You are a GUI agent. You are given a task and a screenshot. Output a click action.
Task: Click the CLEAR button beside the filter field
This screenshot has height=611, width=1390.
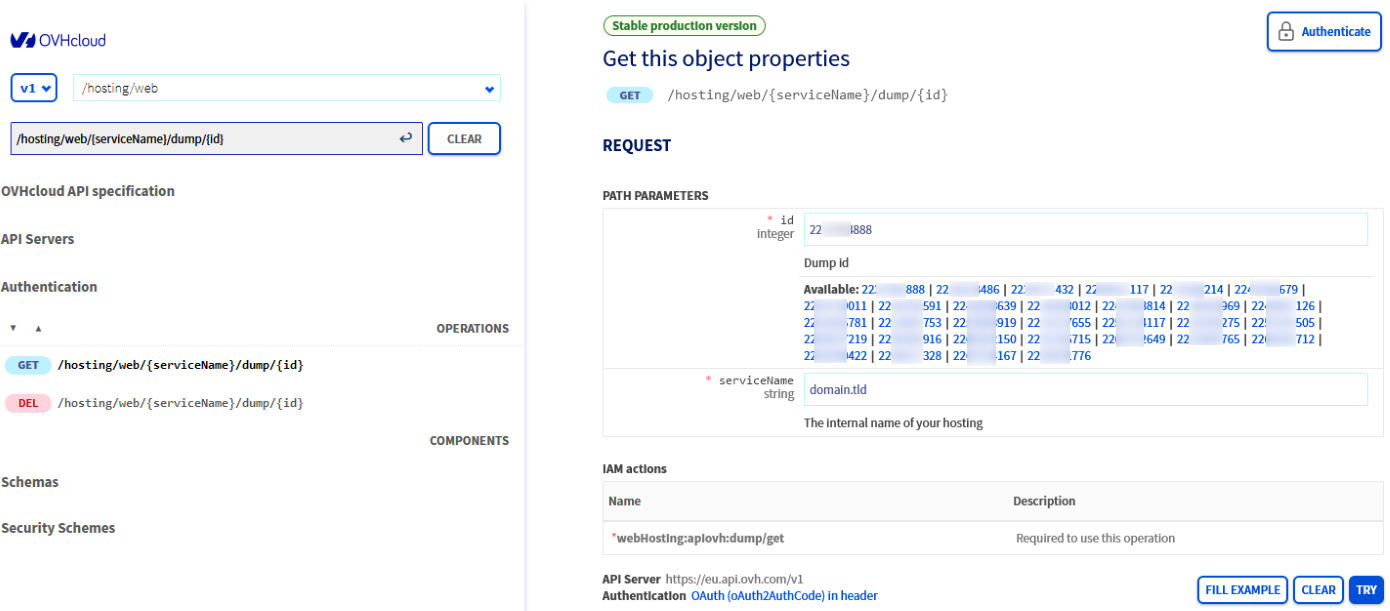tap(464, 139)
